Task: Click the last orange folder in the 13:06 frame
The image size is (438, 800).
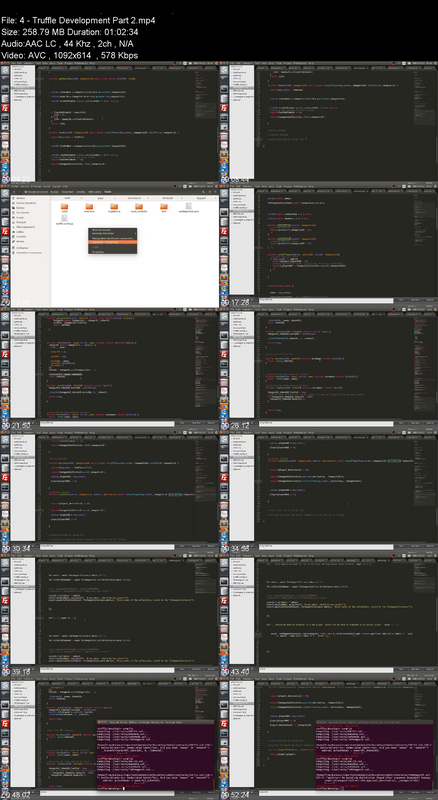Action: coord(164,206)
